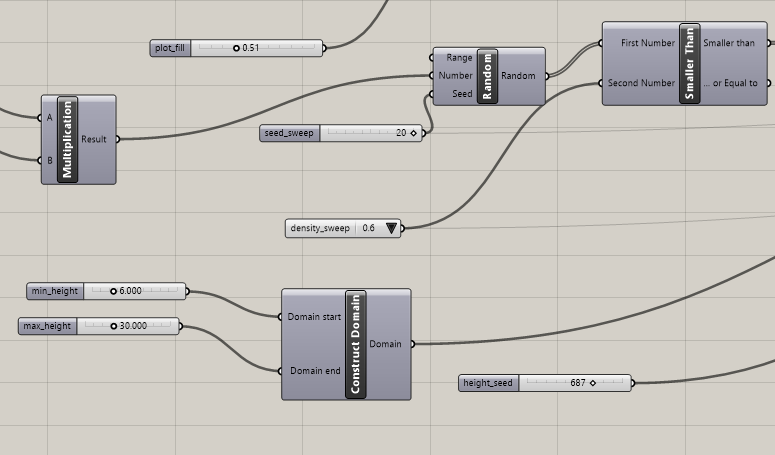Click the Domain end input parameter
Screen dimensions: 775x455
pos(315,371)
